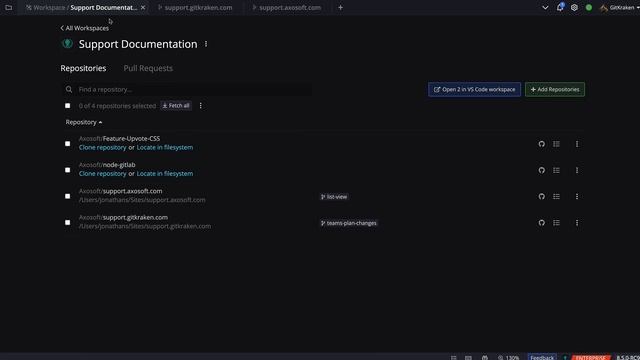The height and width of the screenshot is (360, 640).
Task: Click the ENTERPRISE license badge
Action: 591,358
